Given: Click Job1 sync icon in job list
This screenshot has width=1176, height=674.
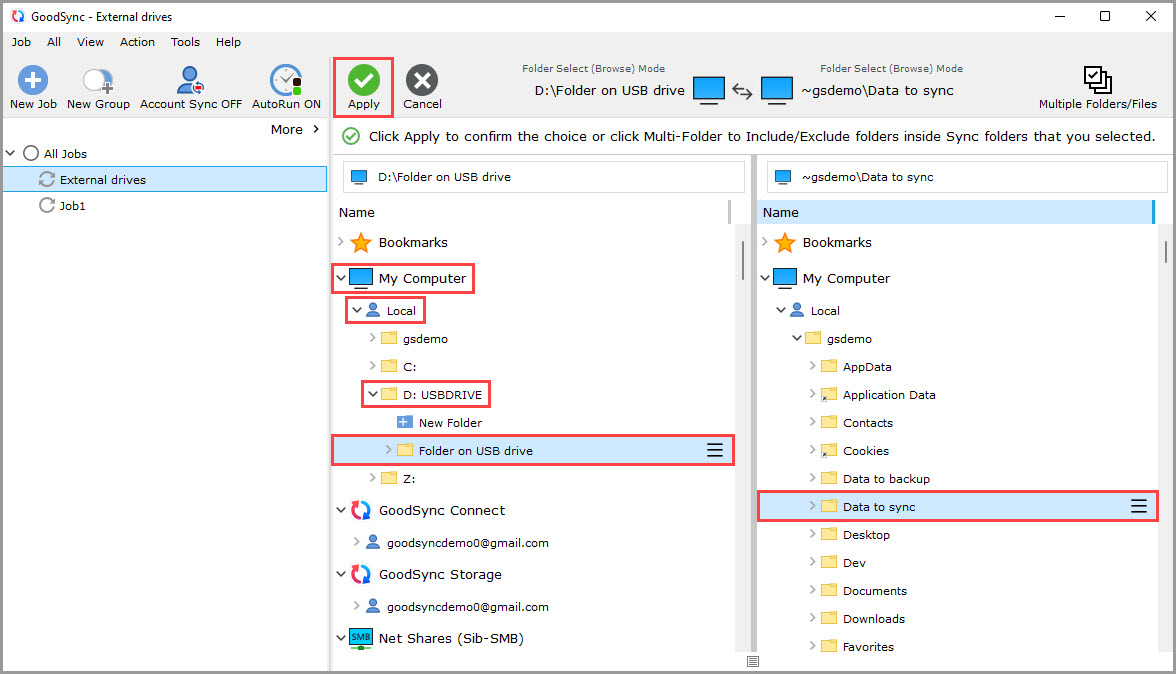Looking at the screenshot, I should click(46, 205).
